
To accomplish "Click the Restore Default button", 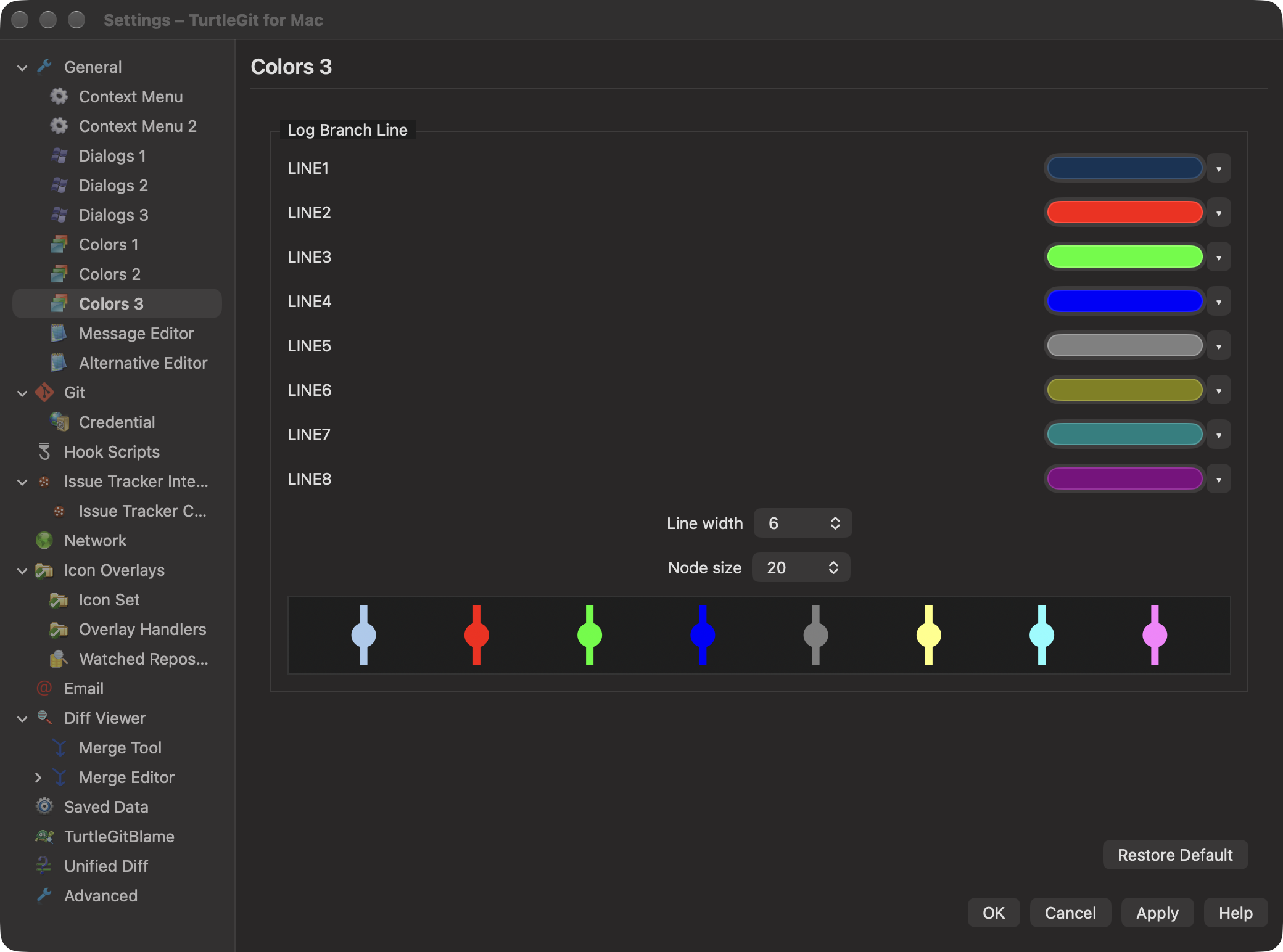I will pyautogui.click(x=1175, y=855).
